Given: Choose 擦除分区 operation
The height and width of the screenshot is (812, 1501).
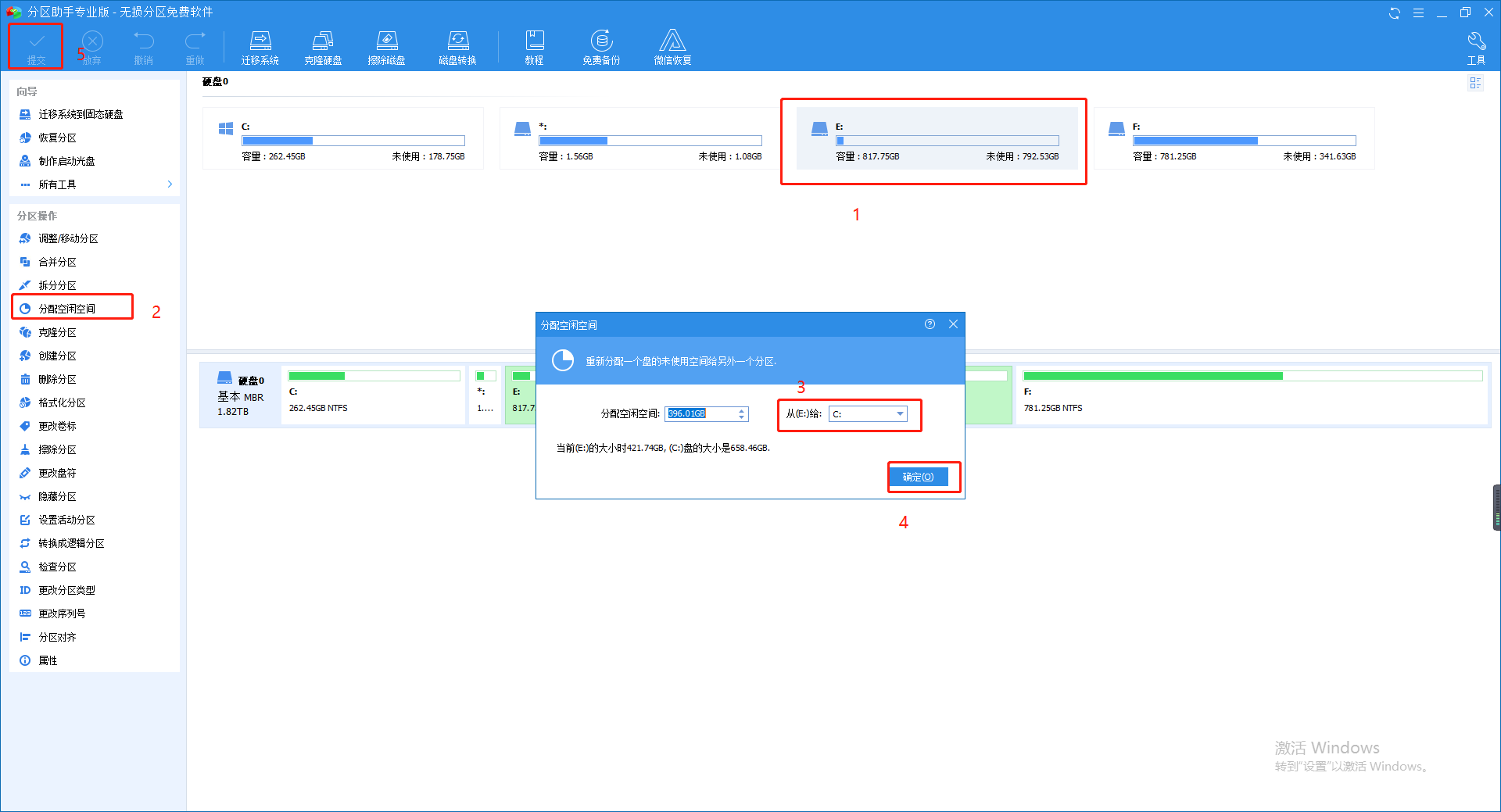Looking at the screenshot, I should [57, 449].
